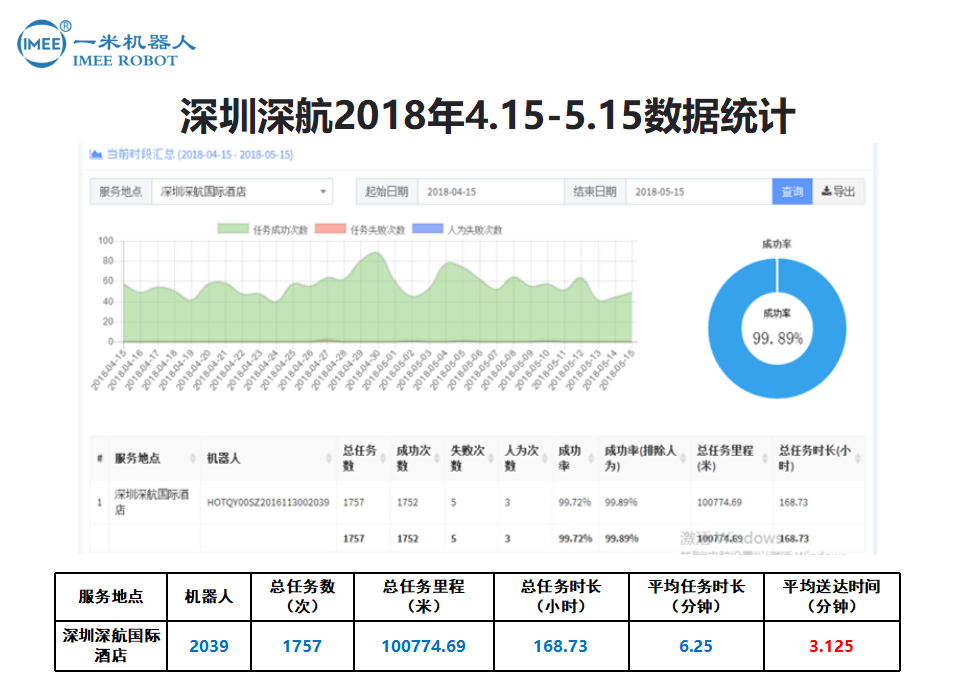Toggle the green 任务成功次数 legend swatch
The height and width of the screenshot is (700, 960).
pyautogui.click(x=233, y=229)
